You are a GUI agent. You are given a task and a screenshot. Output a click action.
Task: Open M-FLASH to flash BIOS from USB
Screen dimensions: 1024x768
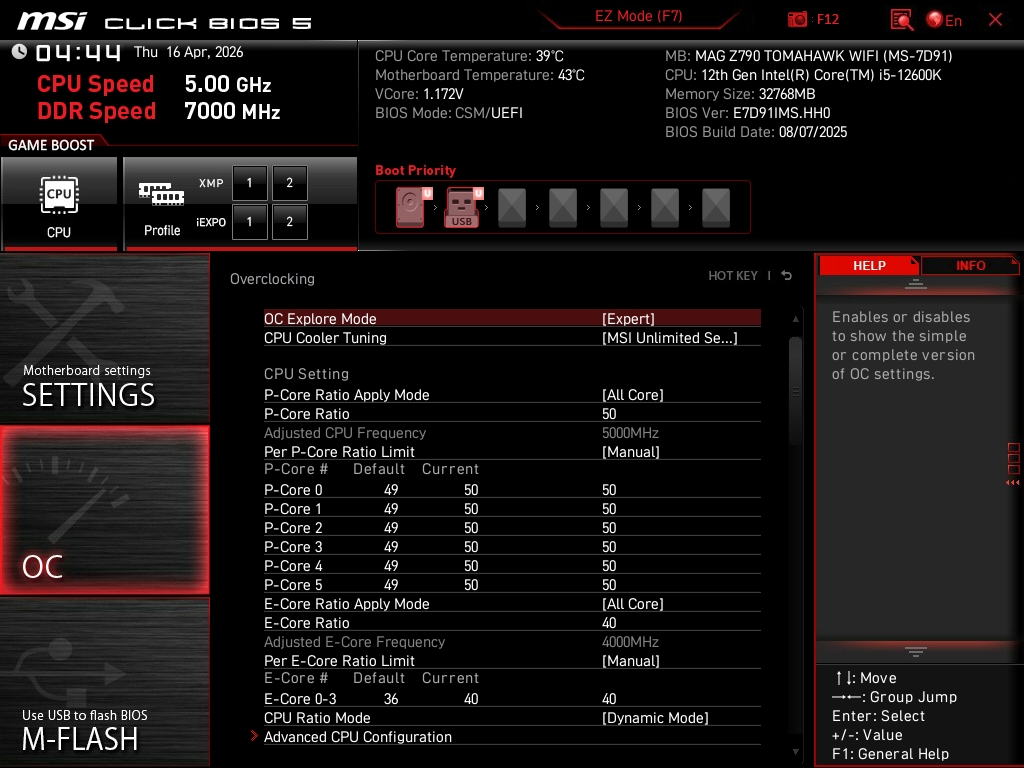click(104, 682)
